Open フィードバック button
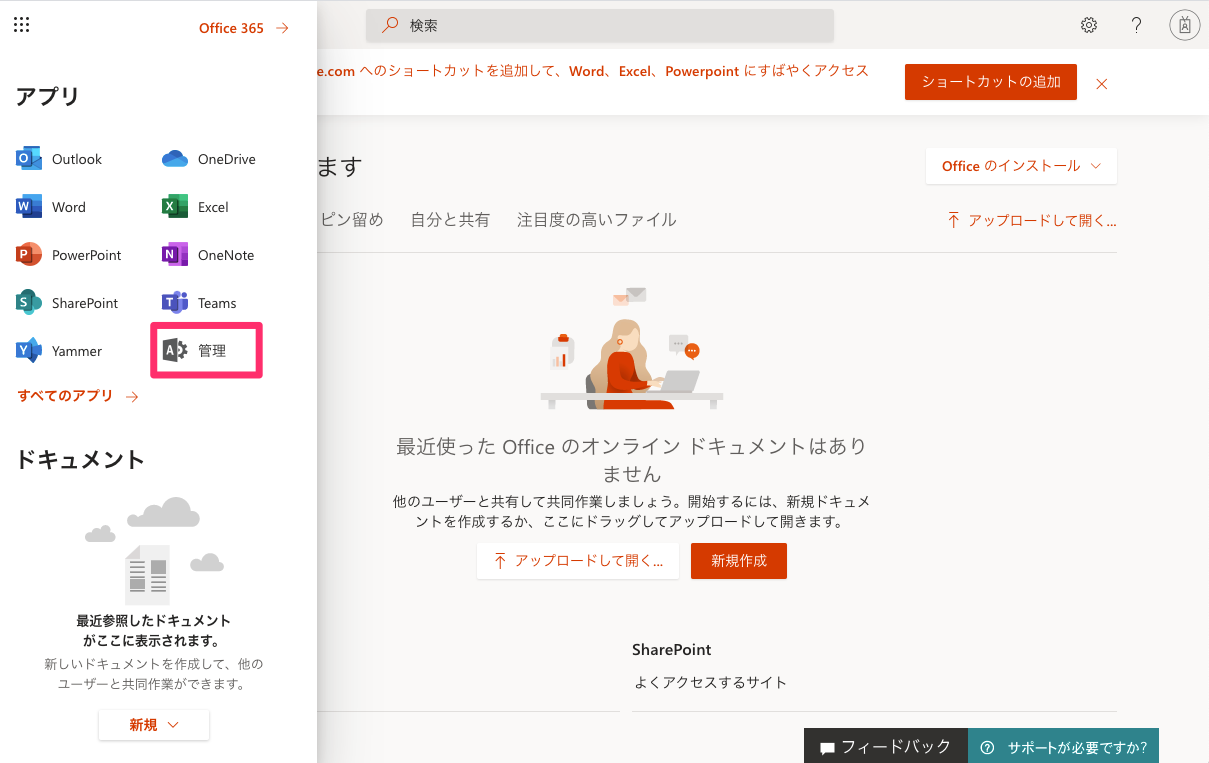This screenshot has height=763, width=1209. coord(886,746)
